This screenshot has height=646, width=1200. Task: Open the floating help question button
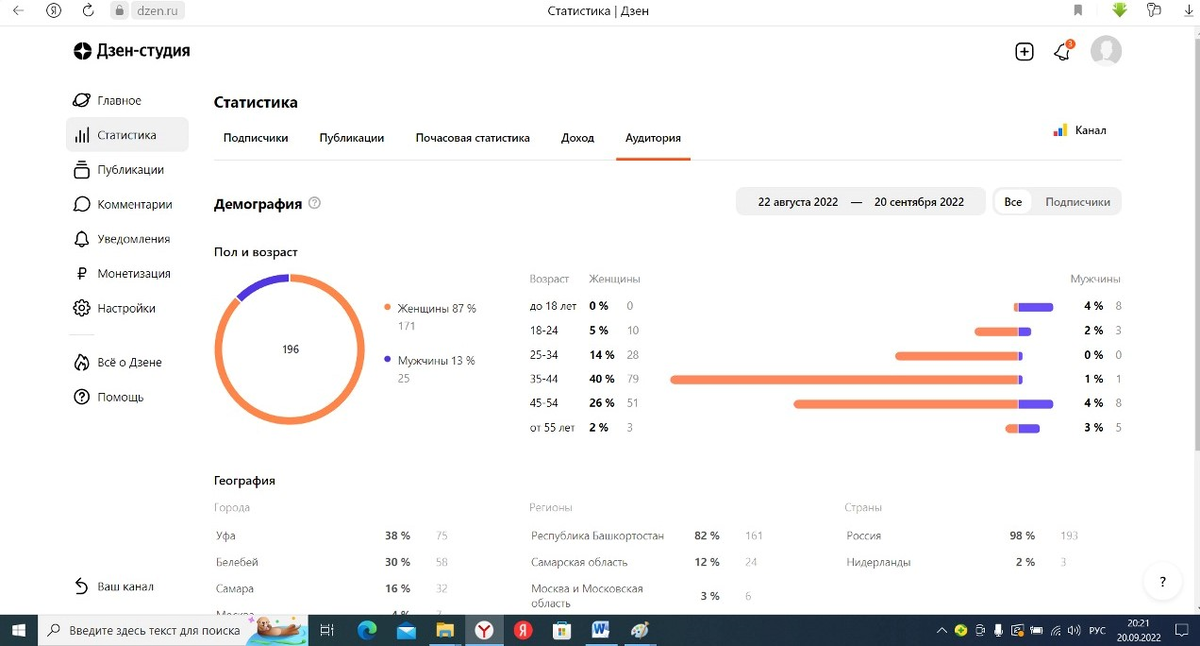1162,582
